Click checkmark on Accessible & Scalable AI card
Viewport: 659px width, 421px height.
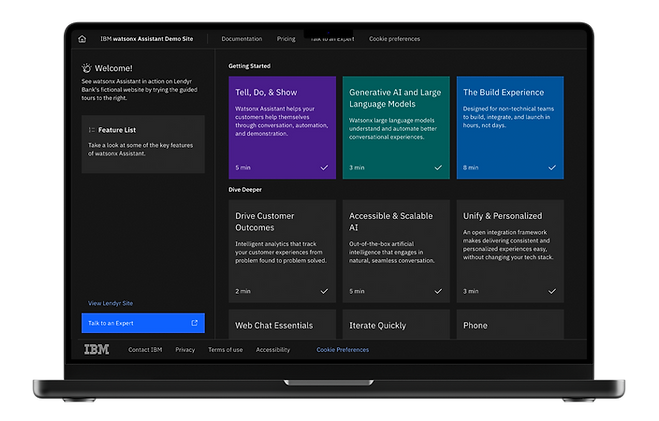pyautogui.click(x=438, y=291)
